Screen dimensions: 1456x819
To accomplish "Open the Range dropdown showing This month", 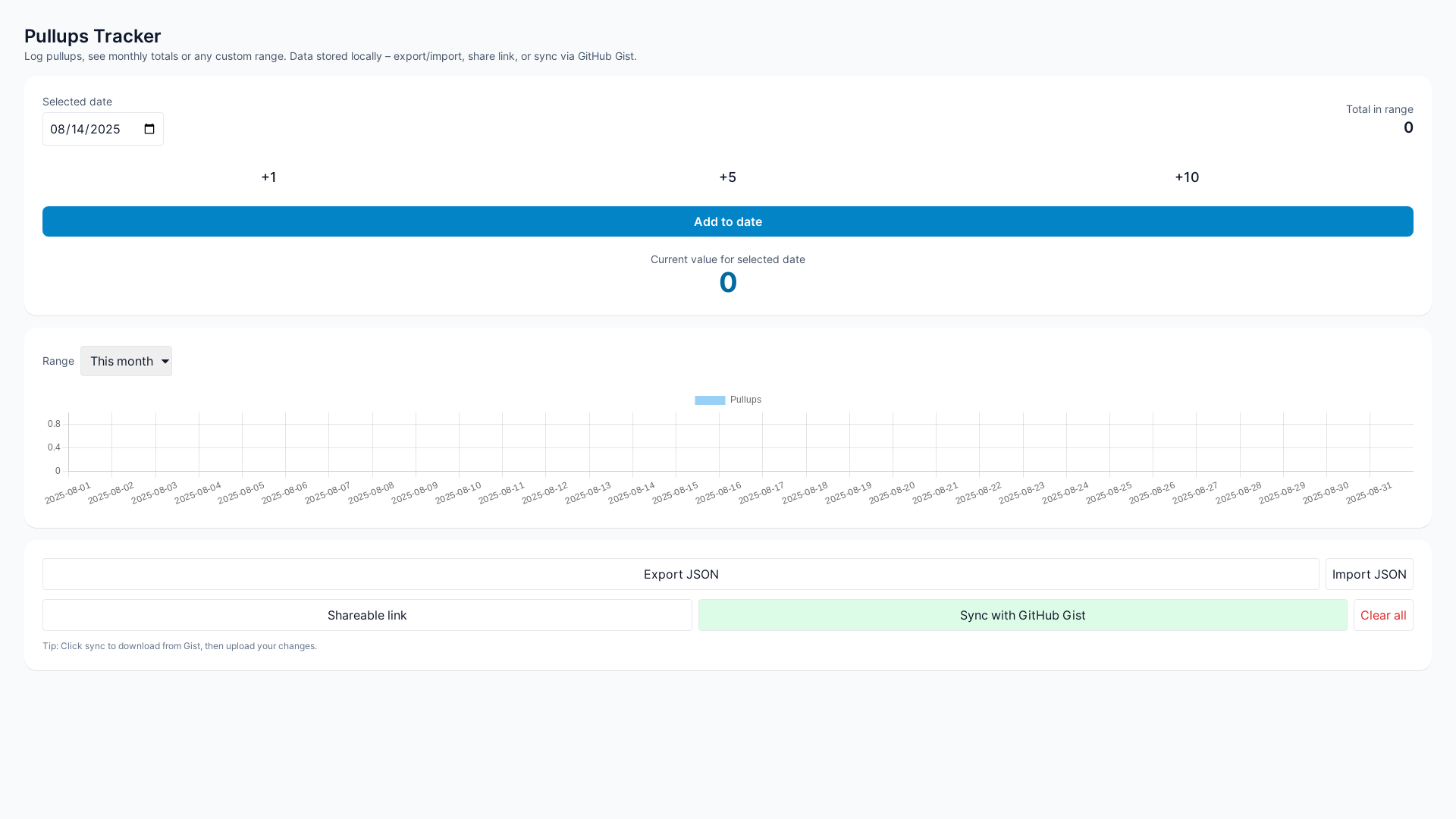I will (126, 361).
